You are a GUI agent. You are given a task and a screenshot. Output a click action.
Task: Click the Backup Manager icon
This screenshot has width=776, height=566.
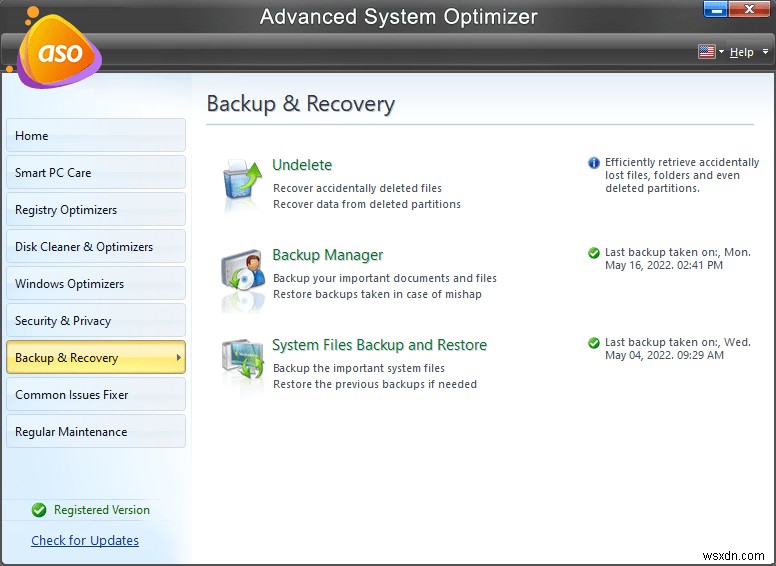coord(241,276)
